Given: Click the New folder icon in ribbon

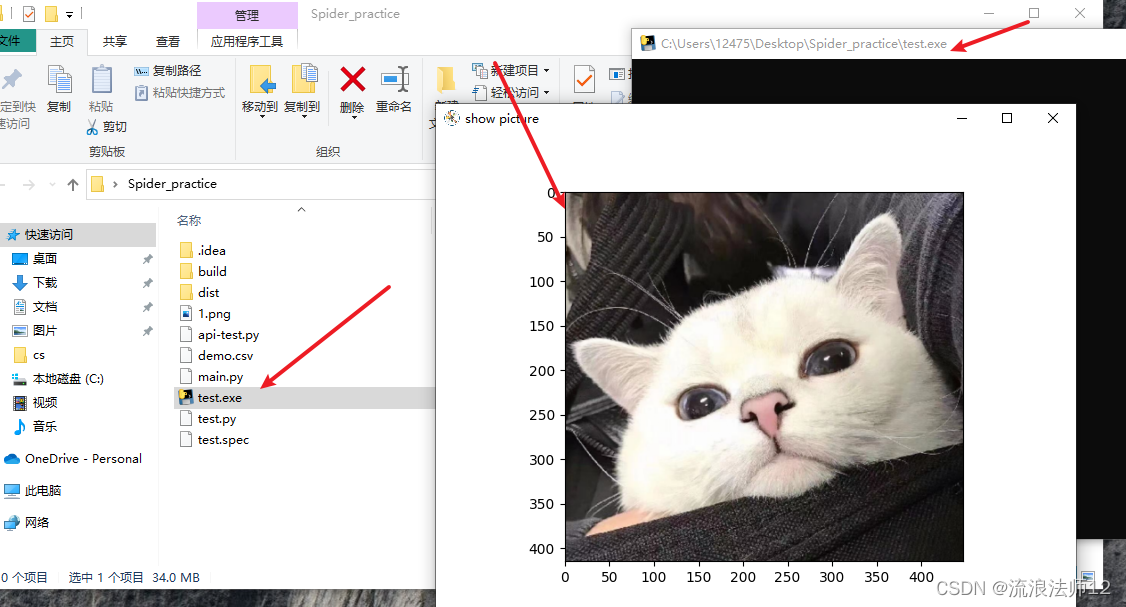Looking at the screenshot, I should coord(446,79).
